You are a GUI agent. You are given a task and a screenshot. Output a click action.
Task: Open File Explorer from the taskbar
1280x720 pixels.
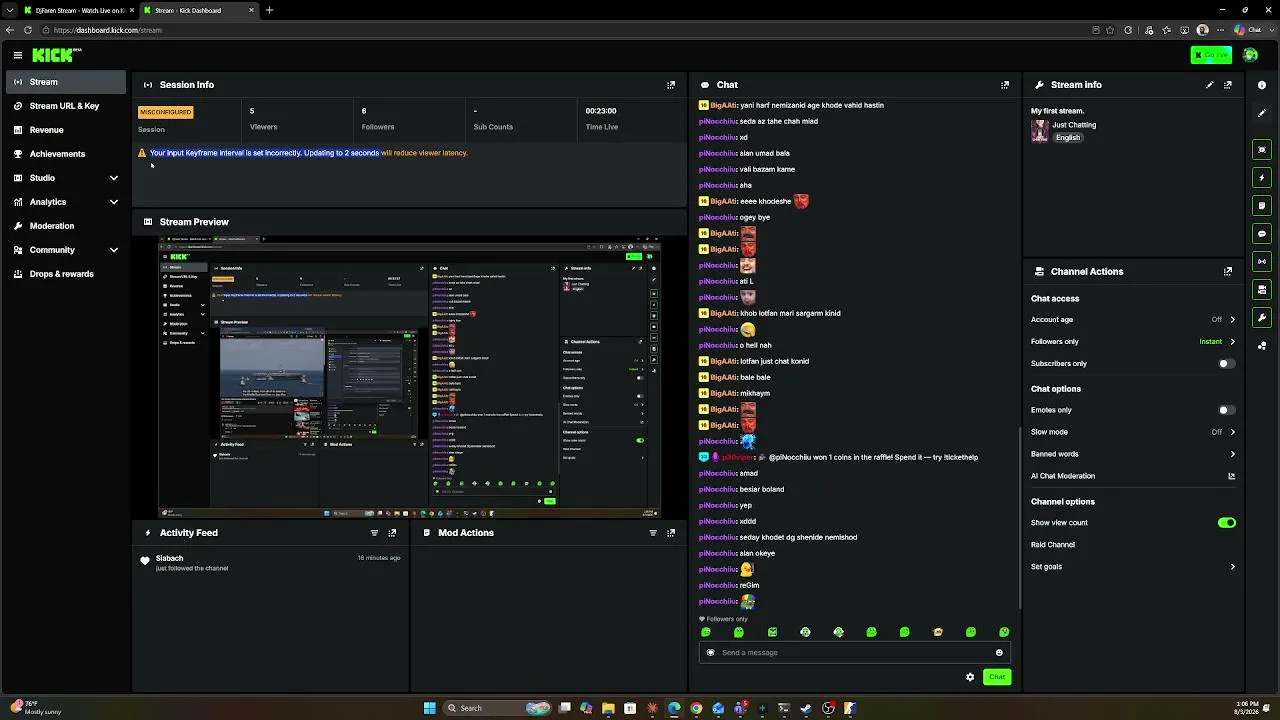pyautogui.click(x=608, y=708)
